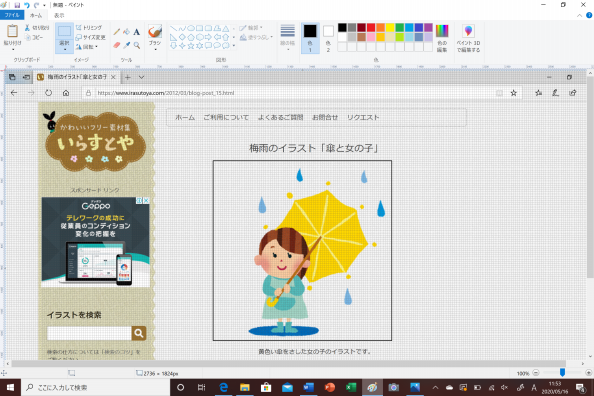Click the Crop (トリミング) icon
The width and height of the screenshot is (594, 396).
pos(78,28)
